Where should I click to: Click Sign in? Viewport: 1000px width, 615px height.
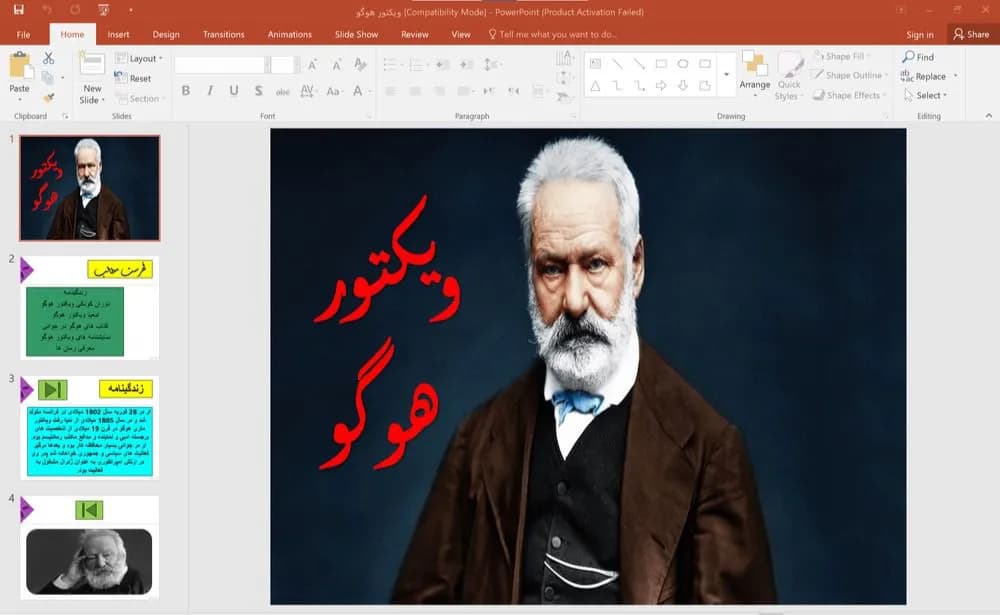[x=920, y=34]
